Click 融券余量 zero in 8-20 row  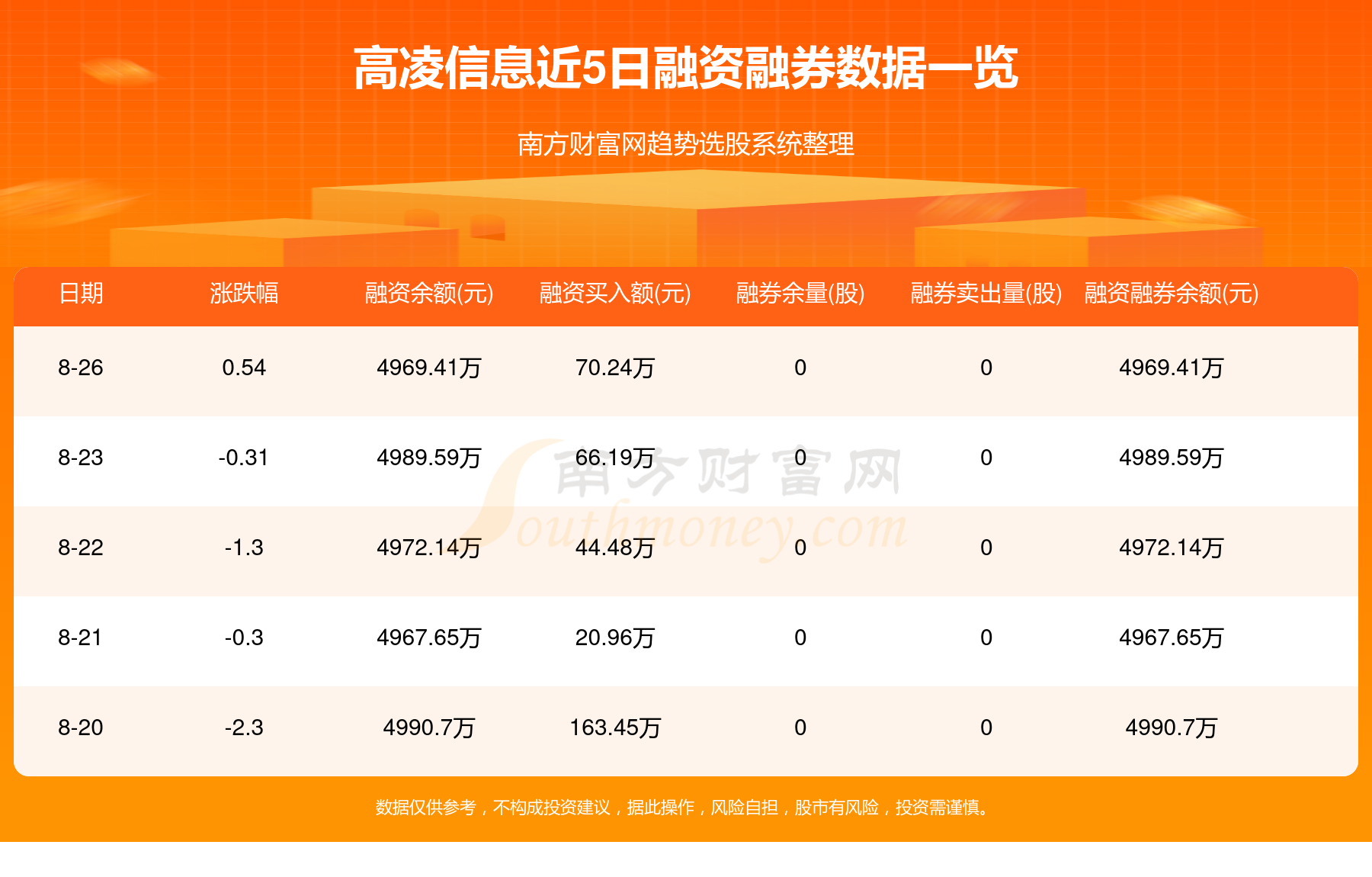800,728
